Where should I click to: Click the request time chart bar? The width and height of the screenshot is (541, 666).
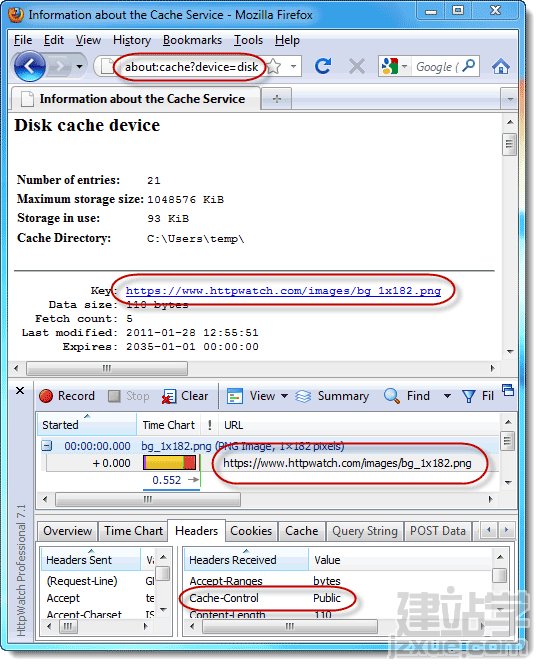coord(170,463)
